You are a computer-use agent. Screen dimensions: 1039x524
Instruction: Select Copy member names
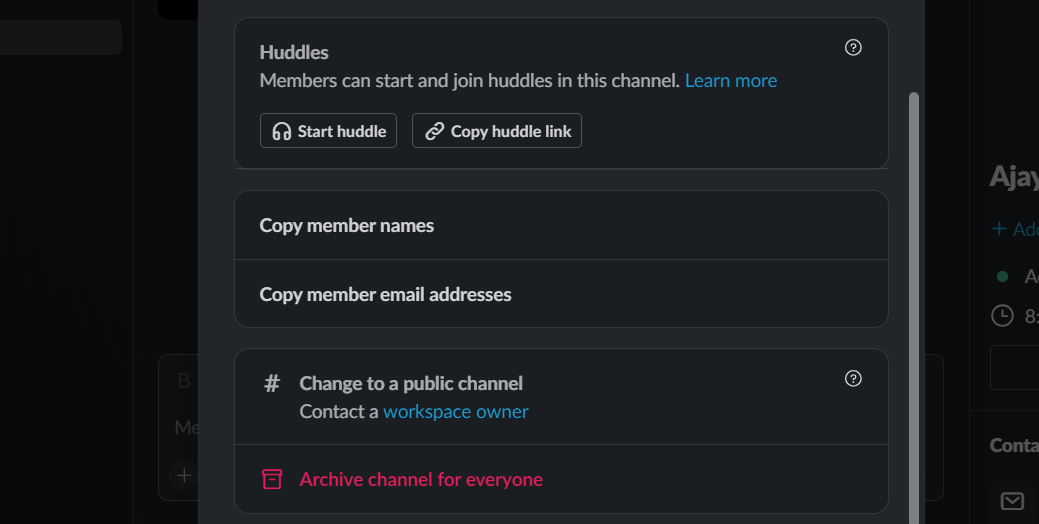tap(347, 226)
